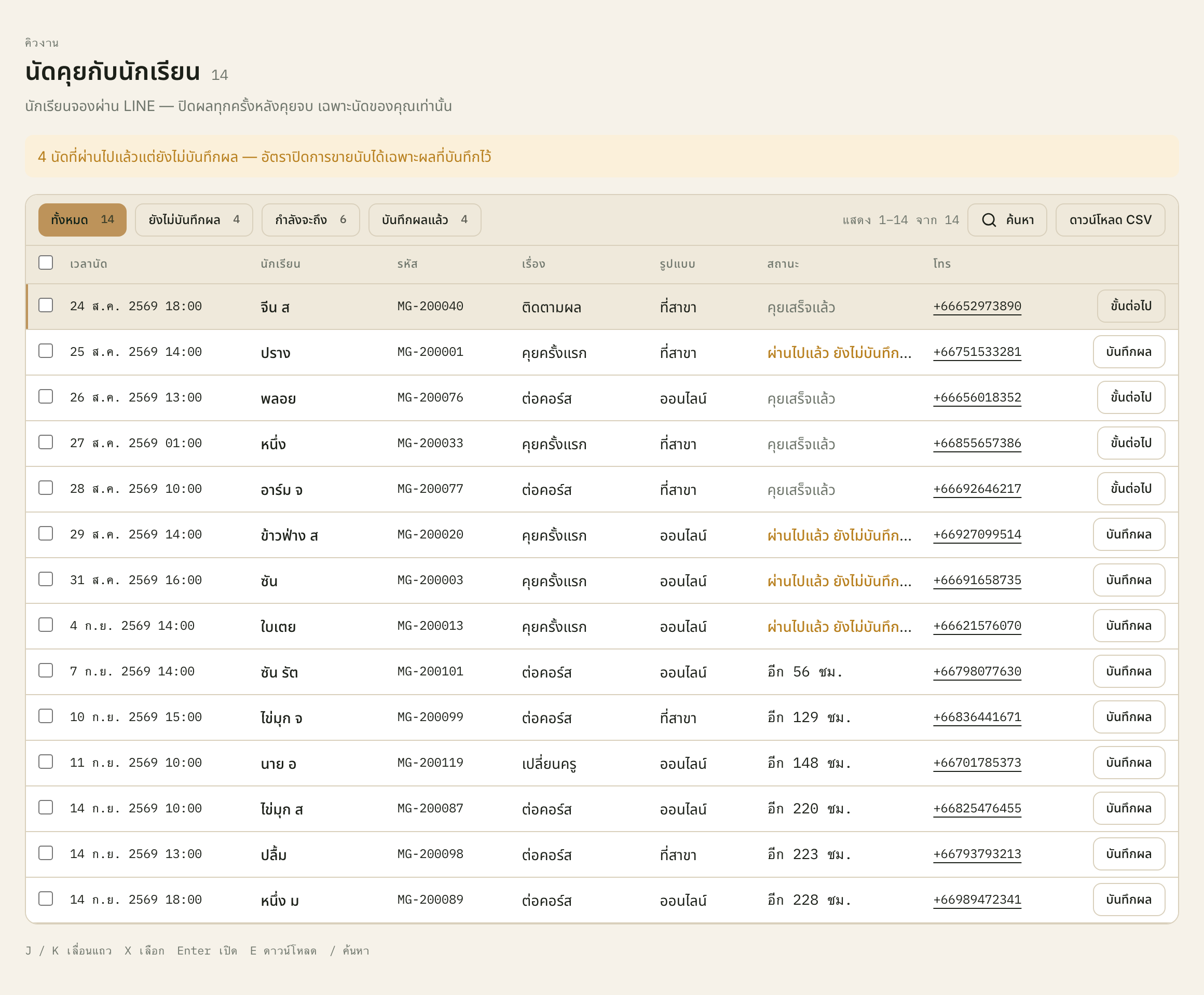
Task: Click the yellow unrecorded-appointments warning banner
Action: click(601, 157)
